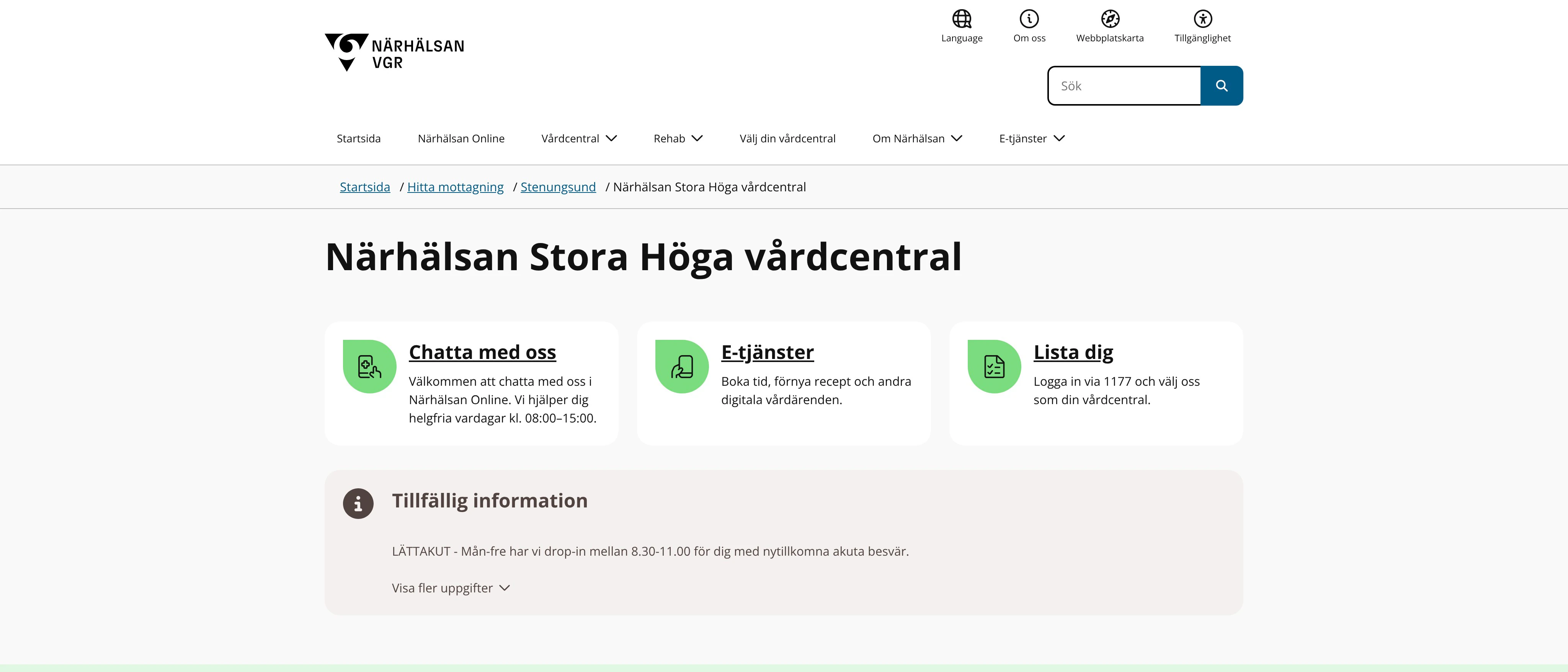Click the LÄTTAKUT drop-in information text
This screenshot has height=672, width=1568.
650,551
